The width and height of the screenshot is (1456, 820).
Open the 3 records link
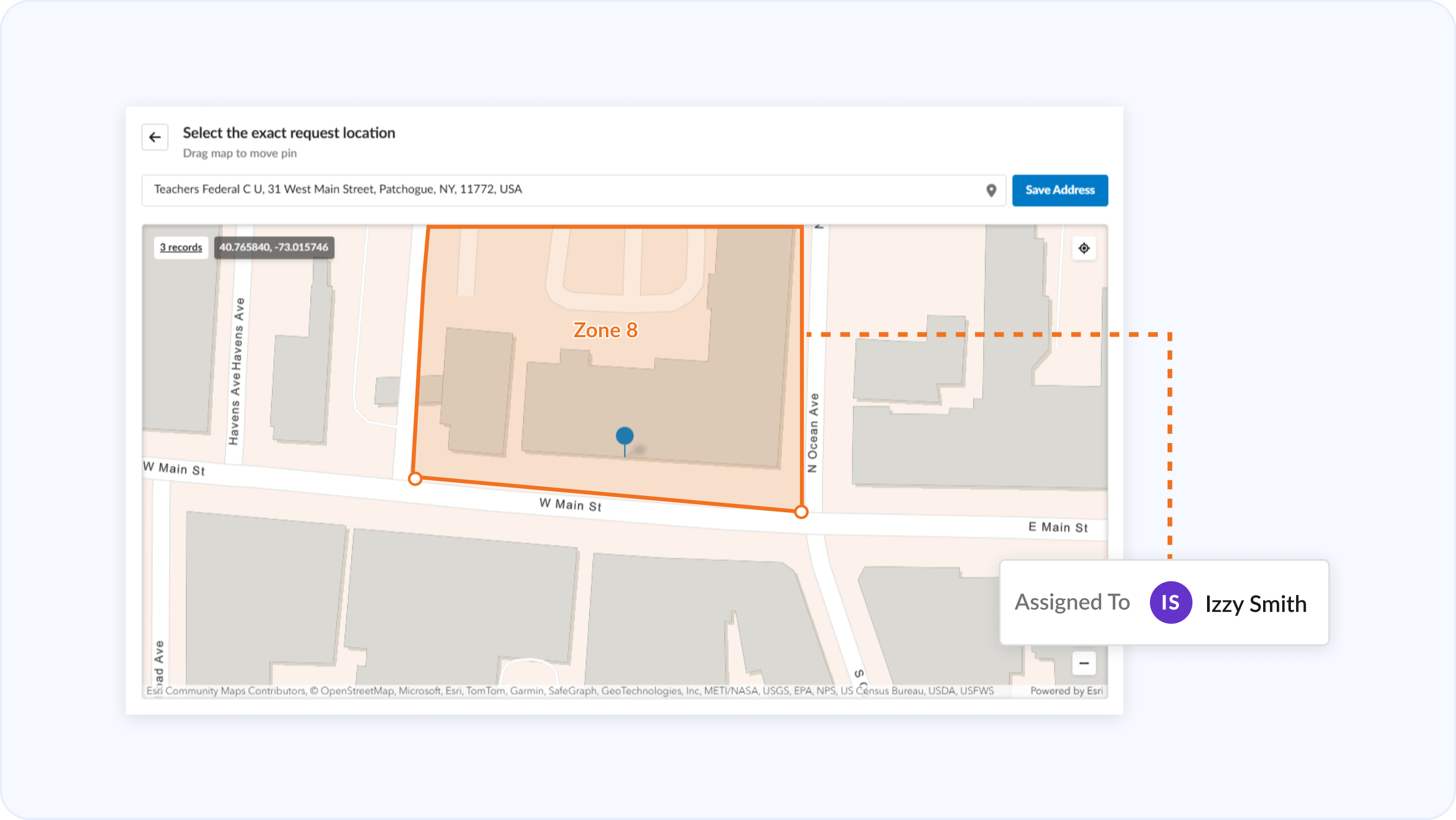coord(181,247)
